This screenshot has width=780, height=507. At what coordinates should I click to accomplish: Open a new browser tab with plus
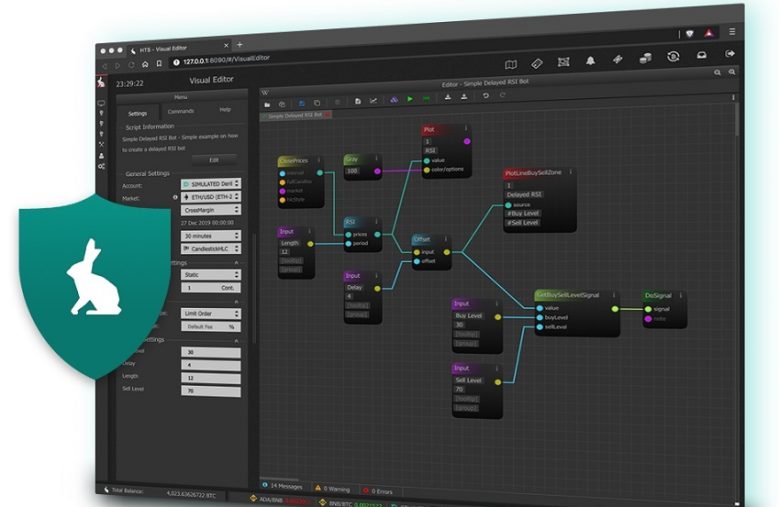pos(240,44)
